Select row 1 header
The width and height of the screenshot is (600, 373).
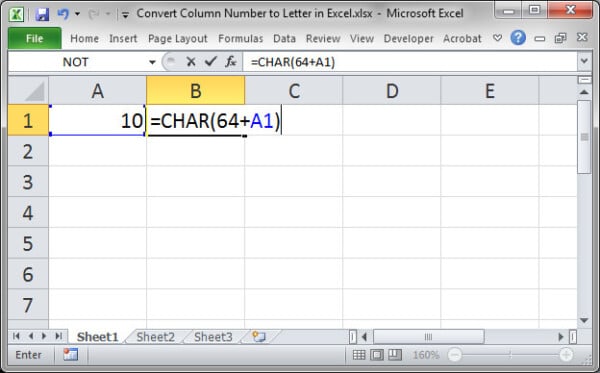coord(28,120)
